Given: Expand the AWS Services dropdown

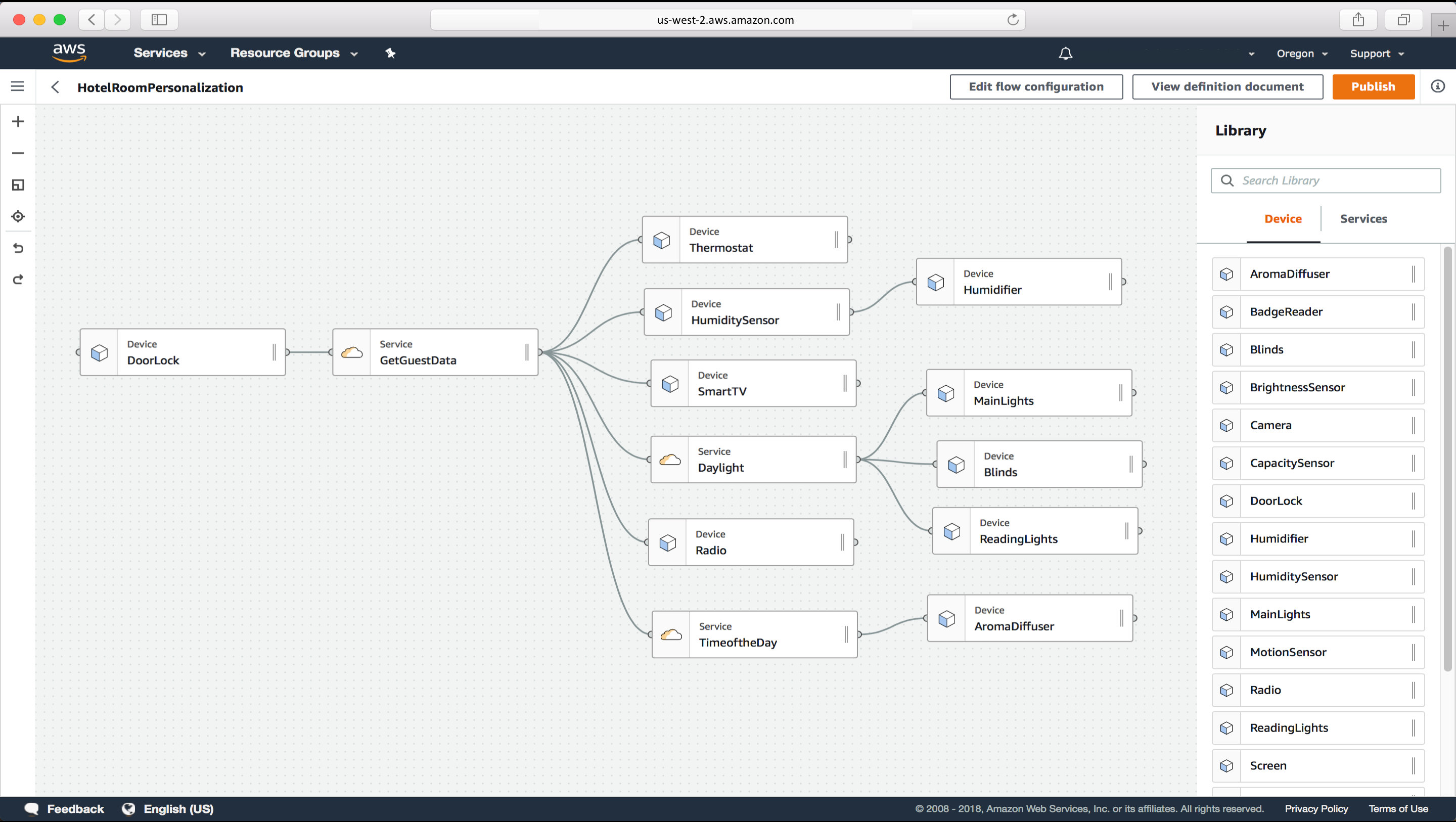Looking at the screenshot, I should pos(169,53).
